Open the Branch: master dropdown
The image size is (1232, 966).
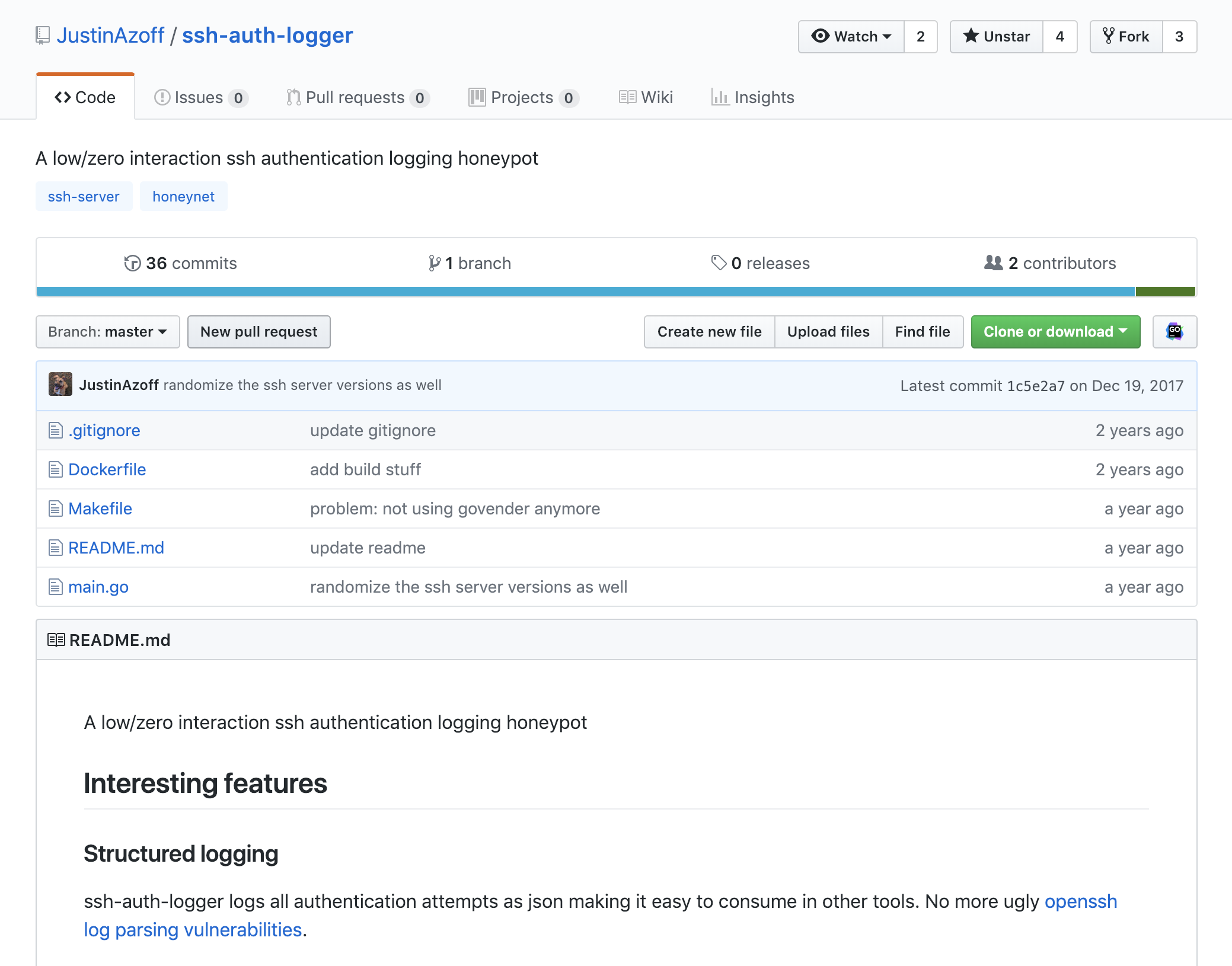[108, 332]
